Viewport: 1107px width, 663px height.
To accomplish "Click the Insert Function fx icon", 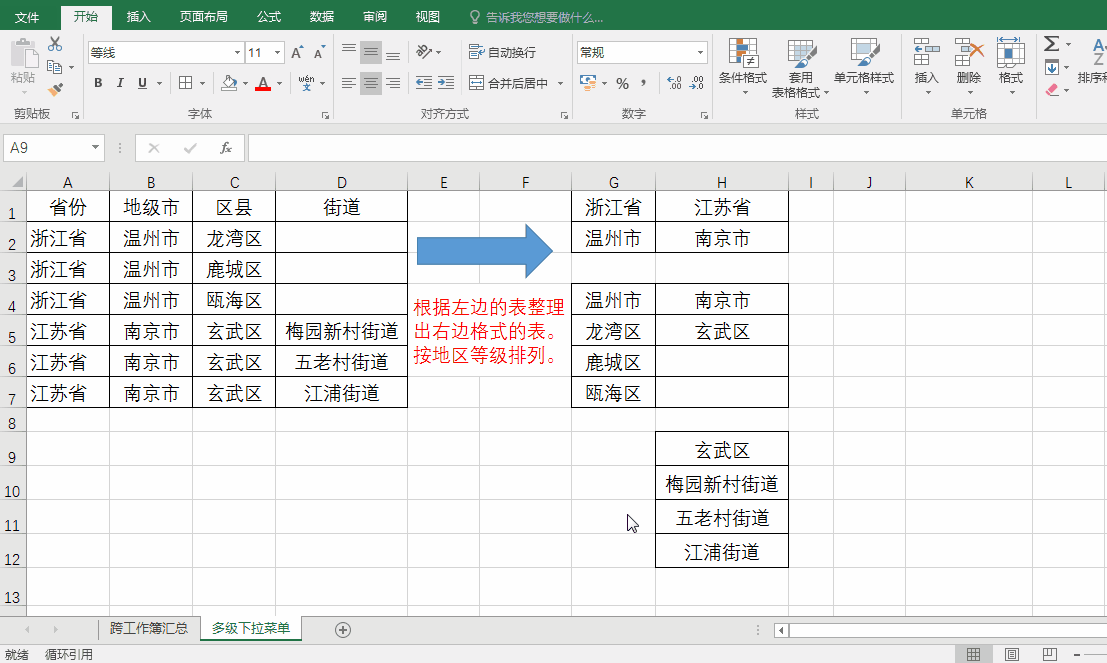I will [x=226, y=148].
